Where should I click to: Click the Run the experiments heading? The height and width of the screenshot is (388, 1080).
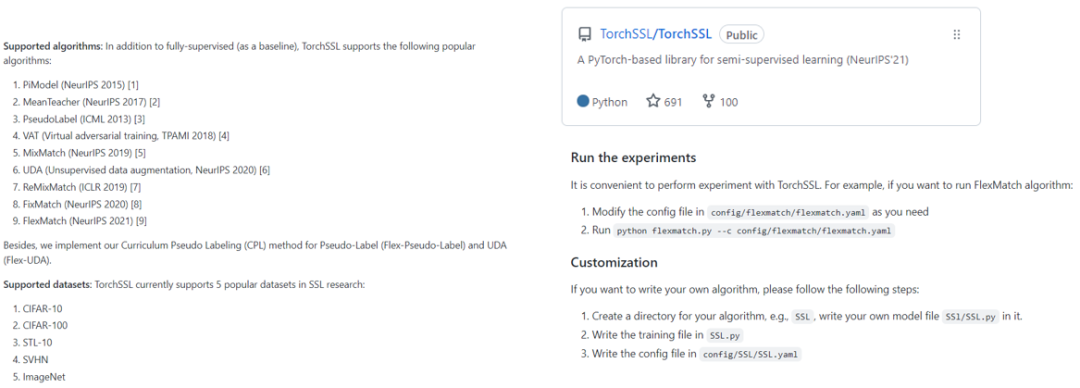click(x=634, y=158)
